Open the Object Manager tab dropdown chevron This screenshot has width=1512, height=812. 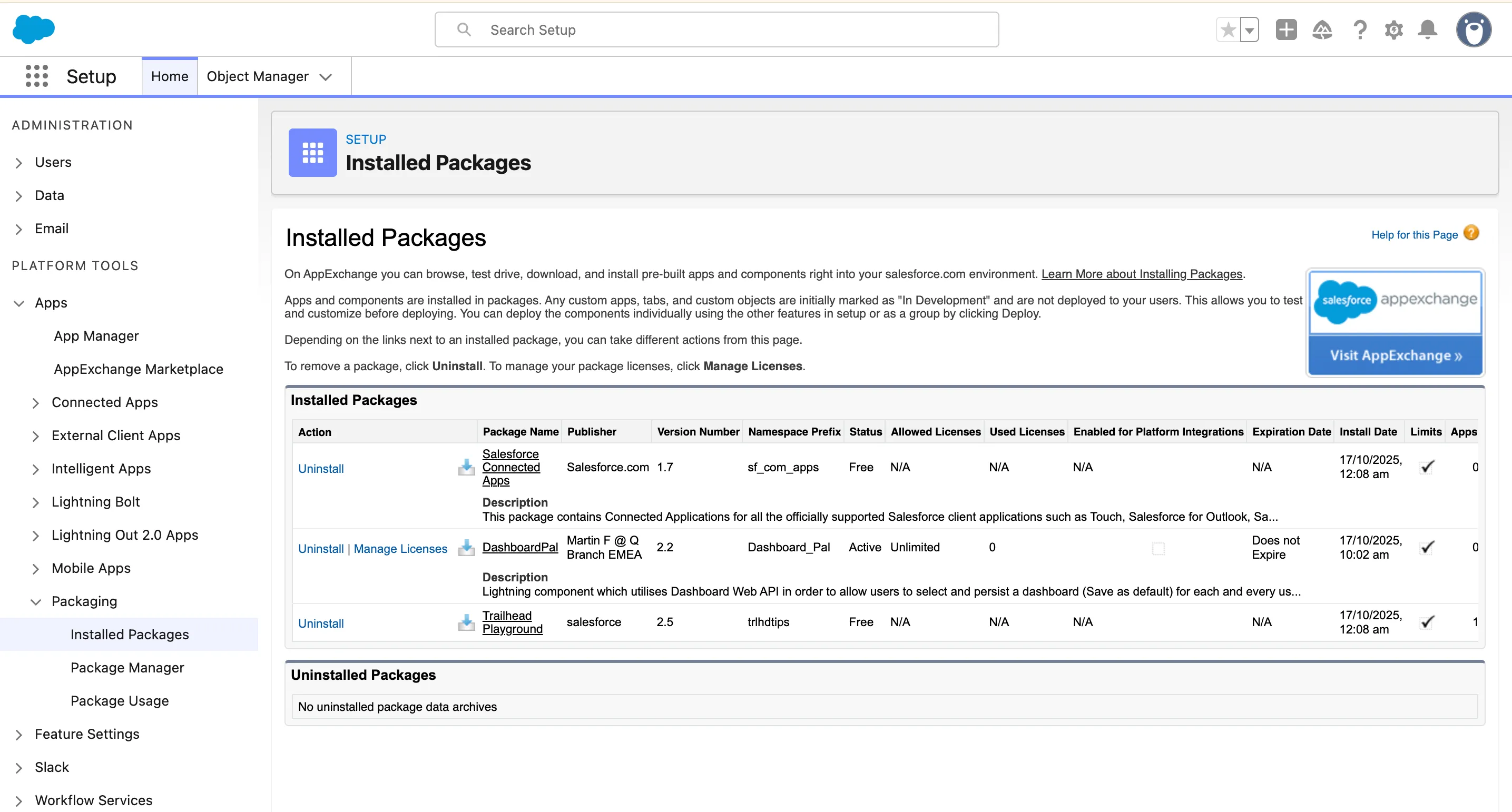tap(326, 77)
